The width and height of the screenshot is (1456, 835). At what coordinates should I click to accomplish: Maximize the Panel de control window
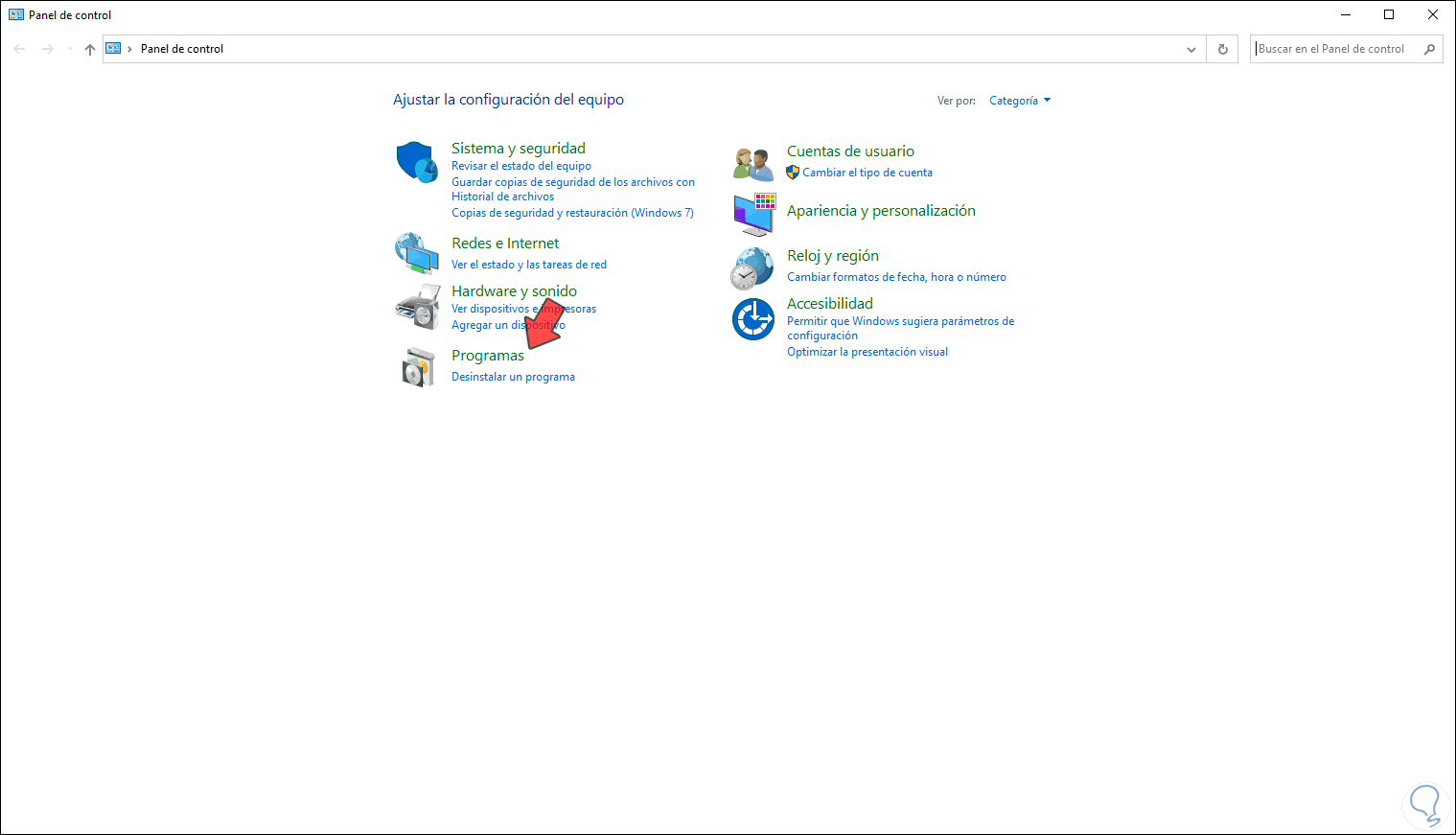pos(1389,14)
